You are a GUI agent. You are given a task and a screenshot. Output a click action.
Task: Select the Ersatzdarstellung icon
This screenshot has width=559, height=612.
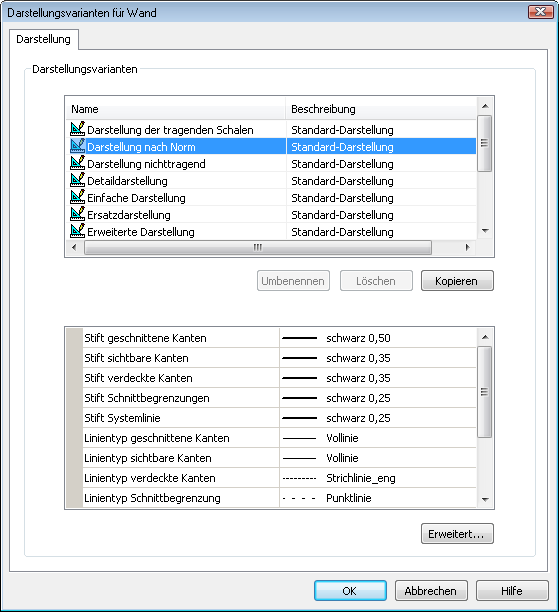coord(77,214)
